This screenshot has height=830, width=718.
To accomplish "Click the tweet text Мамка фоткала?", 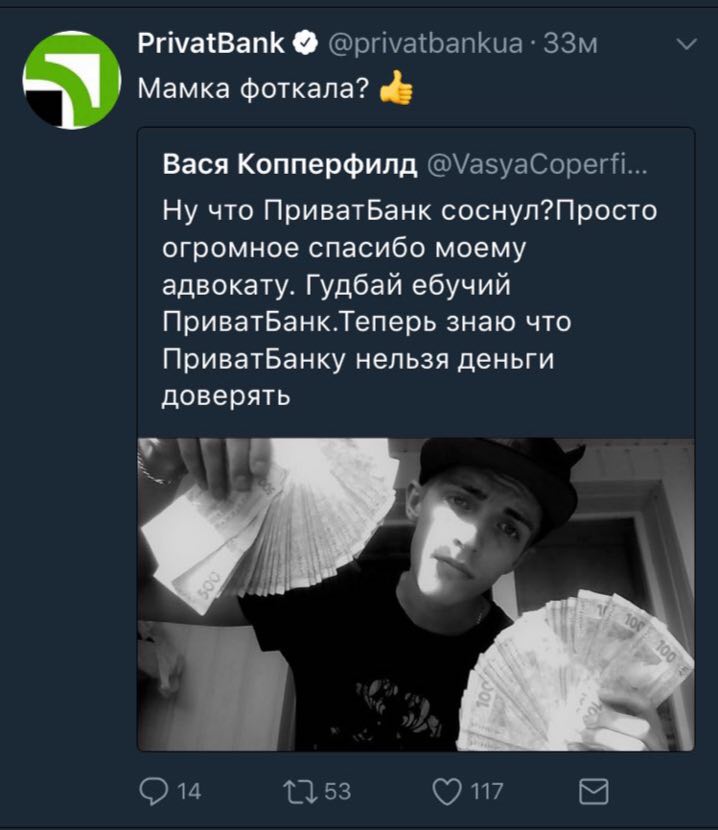I will [253, 88].
